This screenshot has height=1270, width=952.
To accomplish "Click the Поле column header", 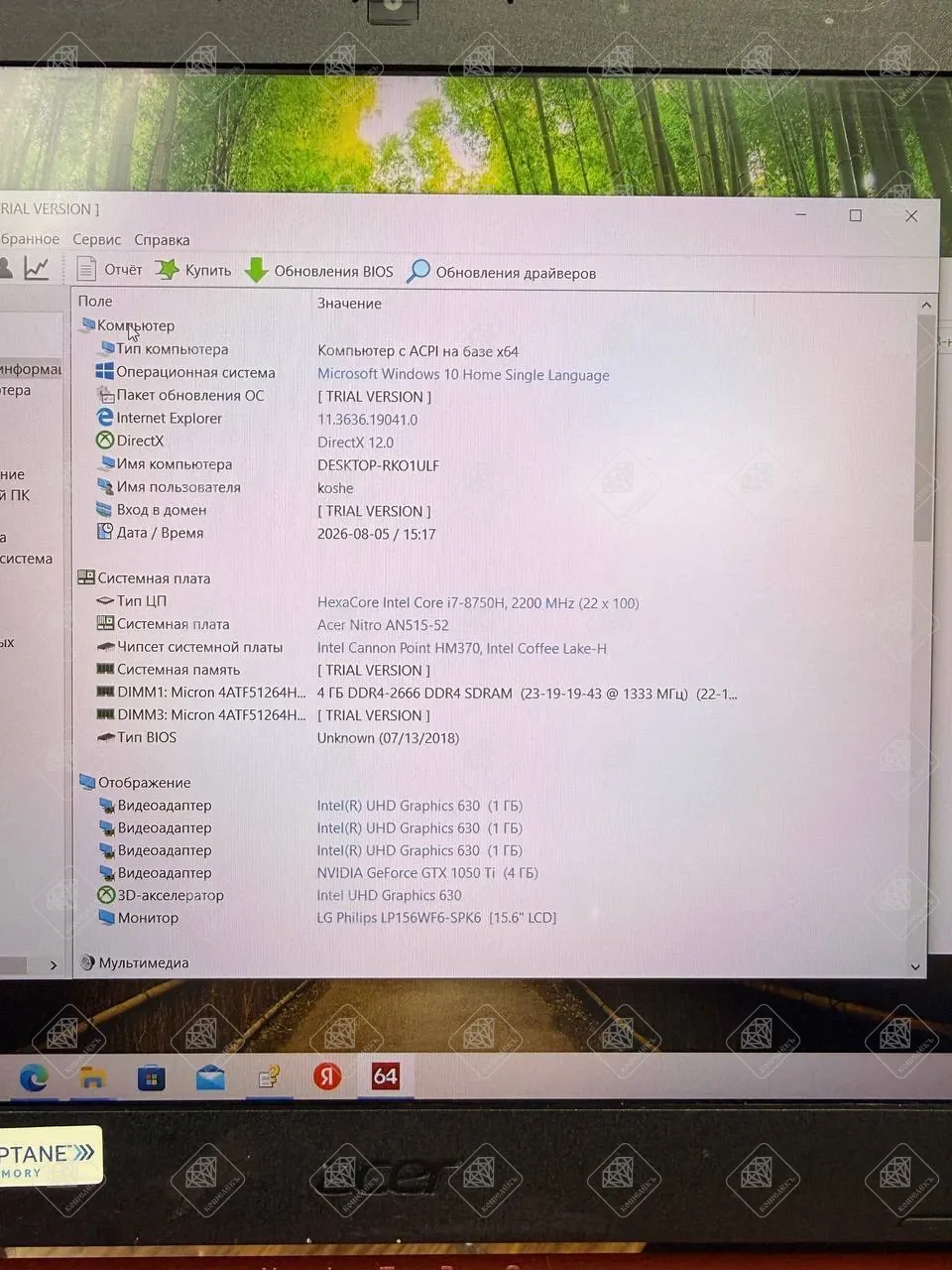I will tap(95, 301).
